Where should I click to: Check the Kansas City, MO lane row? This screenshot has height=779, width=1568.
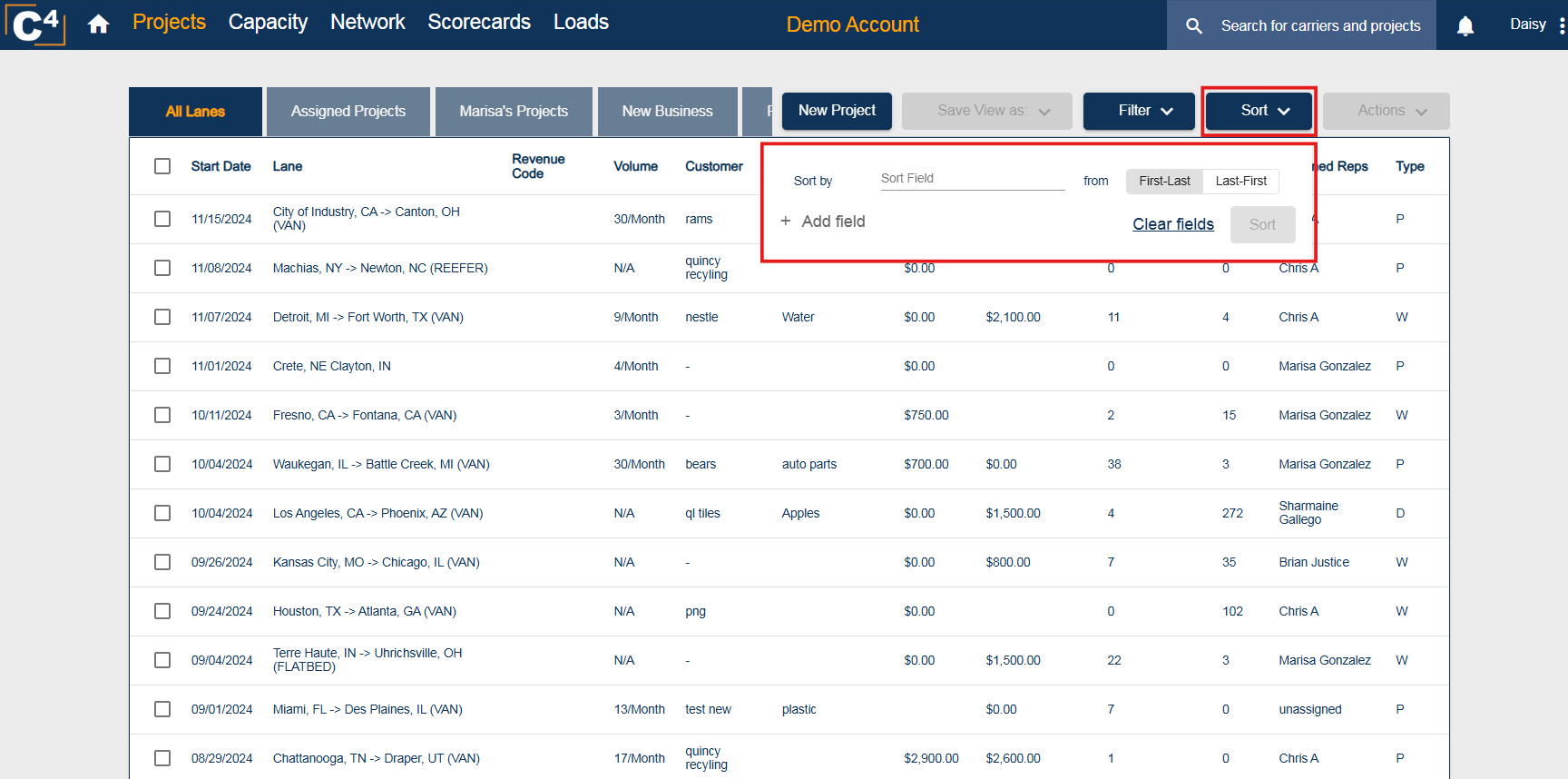tap(162, 562)
